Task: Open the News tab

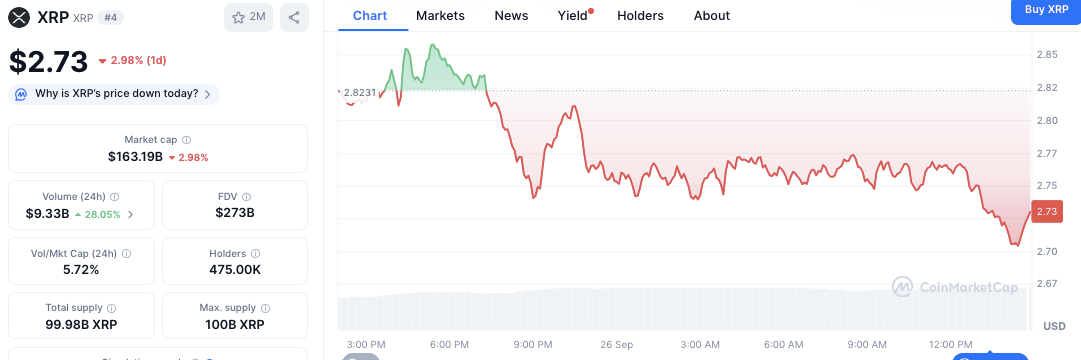Action: coord(511,16)
